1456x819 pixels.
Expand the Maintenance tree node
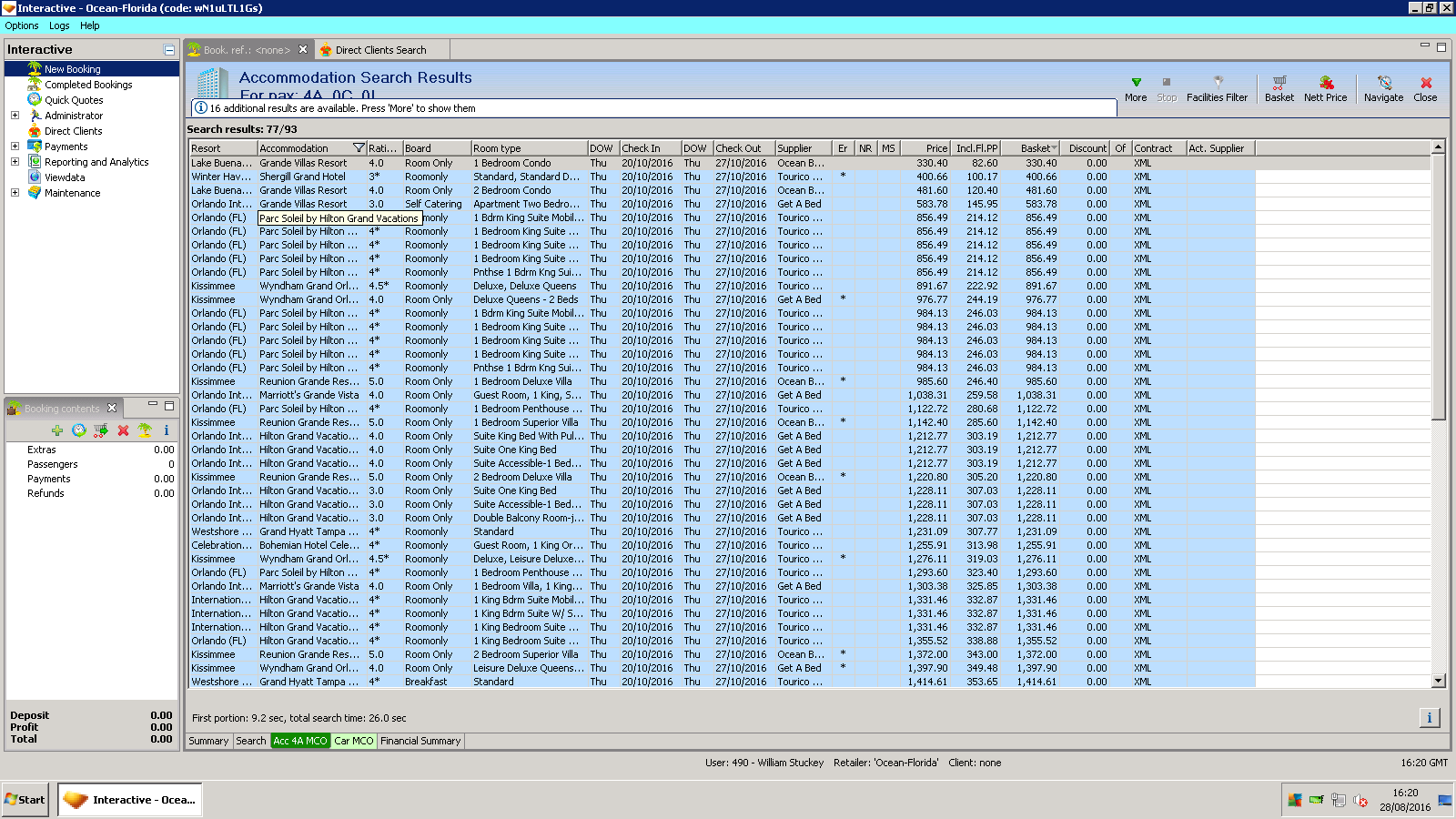pyautogui.click(x=15, y=193)
